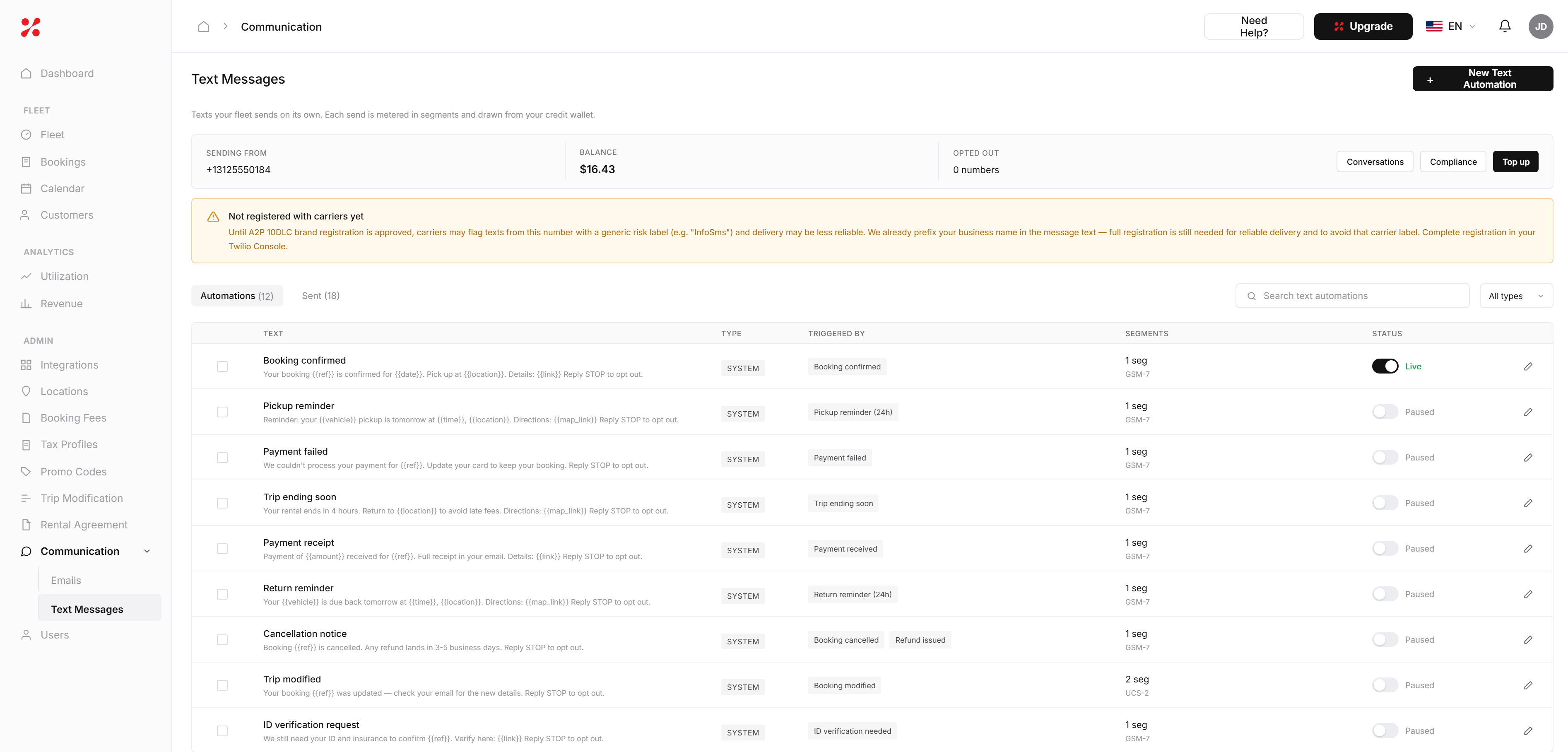Click the Top up button

(1515, 162)
